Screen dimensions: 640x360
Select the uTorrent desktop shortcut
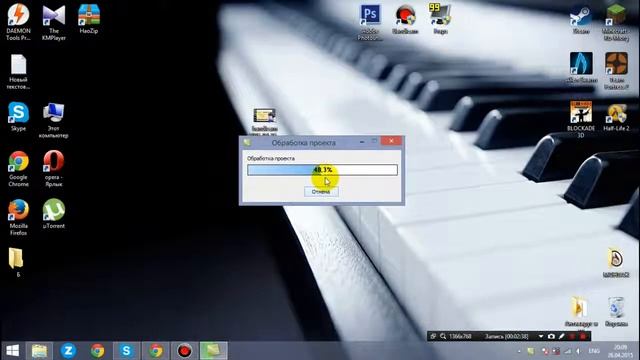(53, 214)
